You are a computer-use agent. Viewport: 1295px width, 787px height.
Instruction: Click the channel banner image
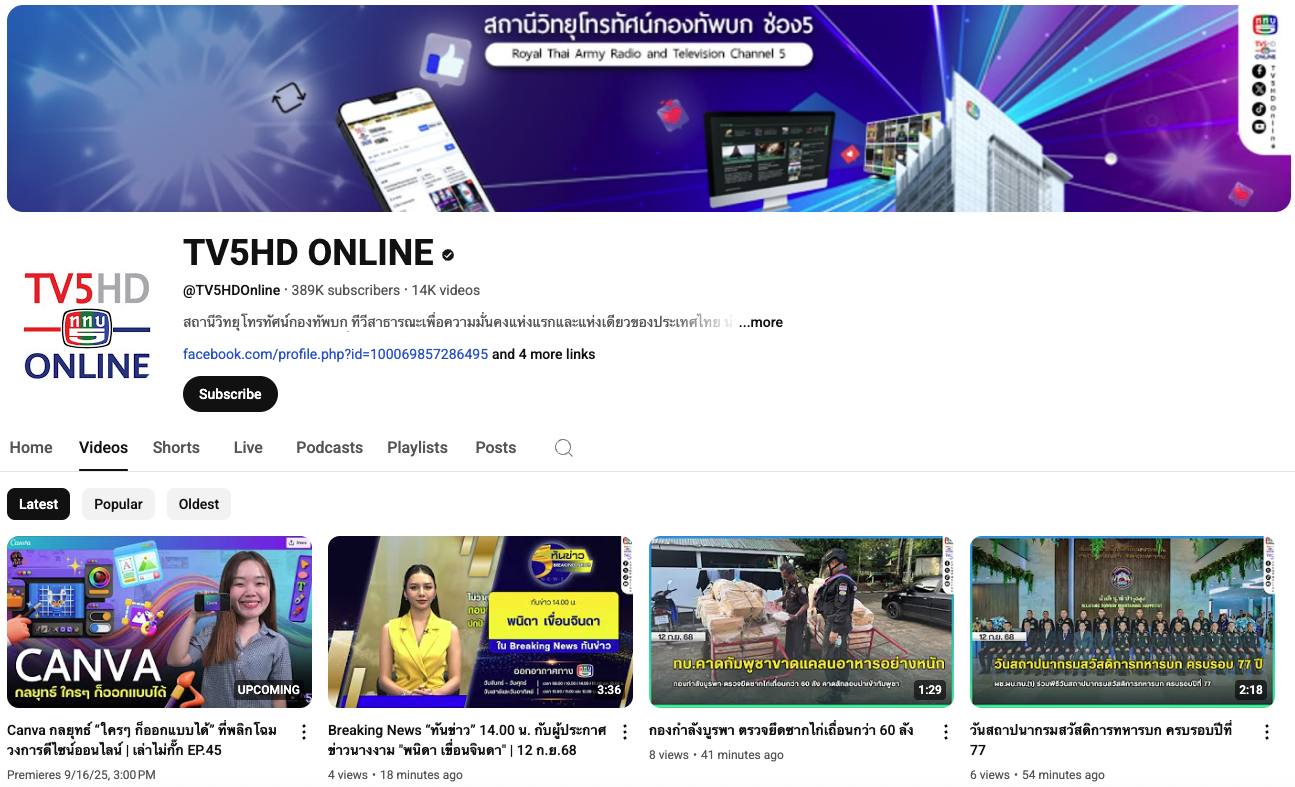point(648,108)
